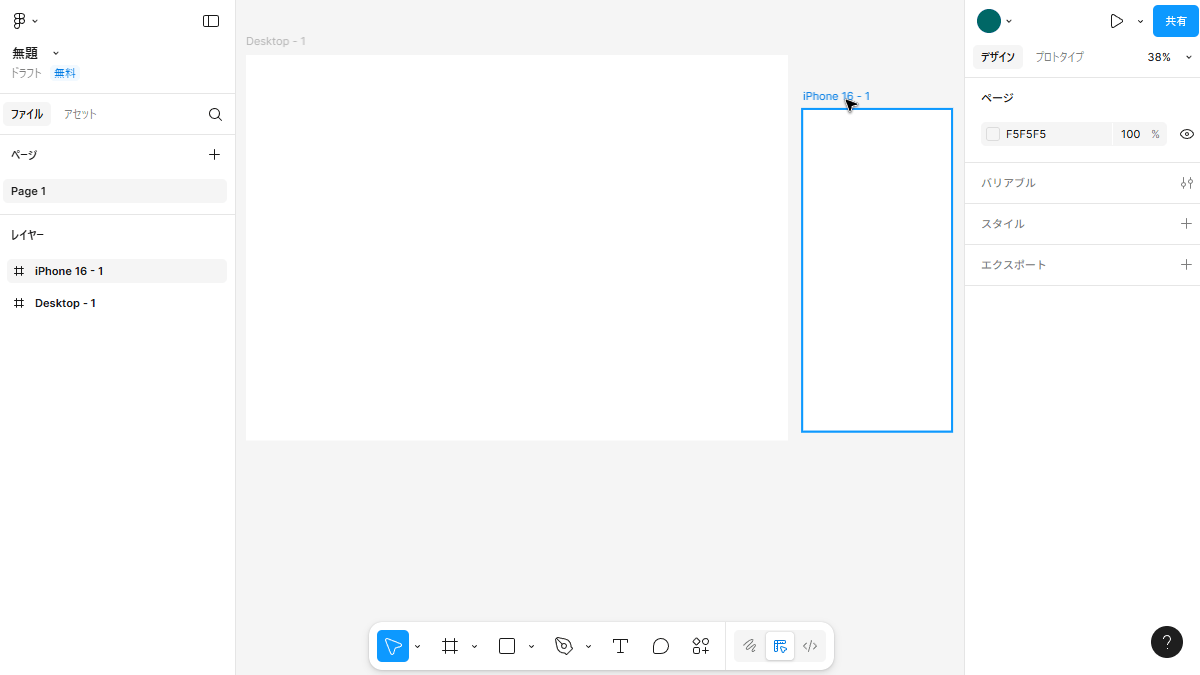Open the Actions tool in the toolbar
Viewport: 1200px width, 675px height.
coord(700,646)
